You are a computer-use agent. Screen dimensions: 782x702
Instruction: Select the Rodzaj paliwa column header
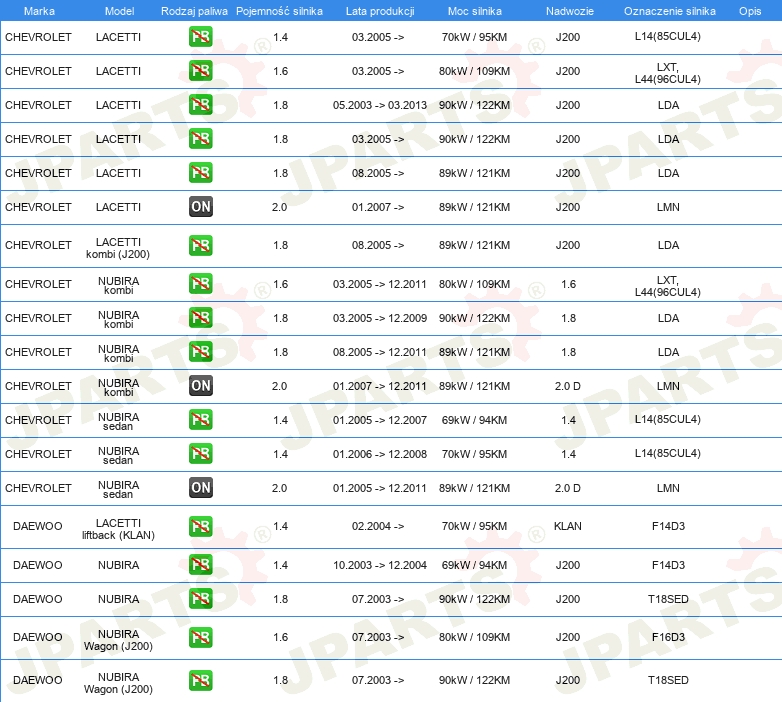point(194,10)
